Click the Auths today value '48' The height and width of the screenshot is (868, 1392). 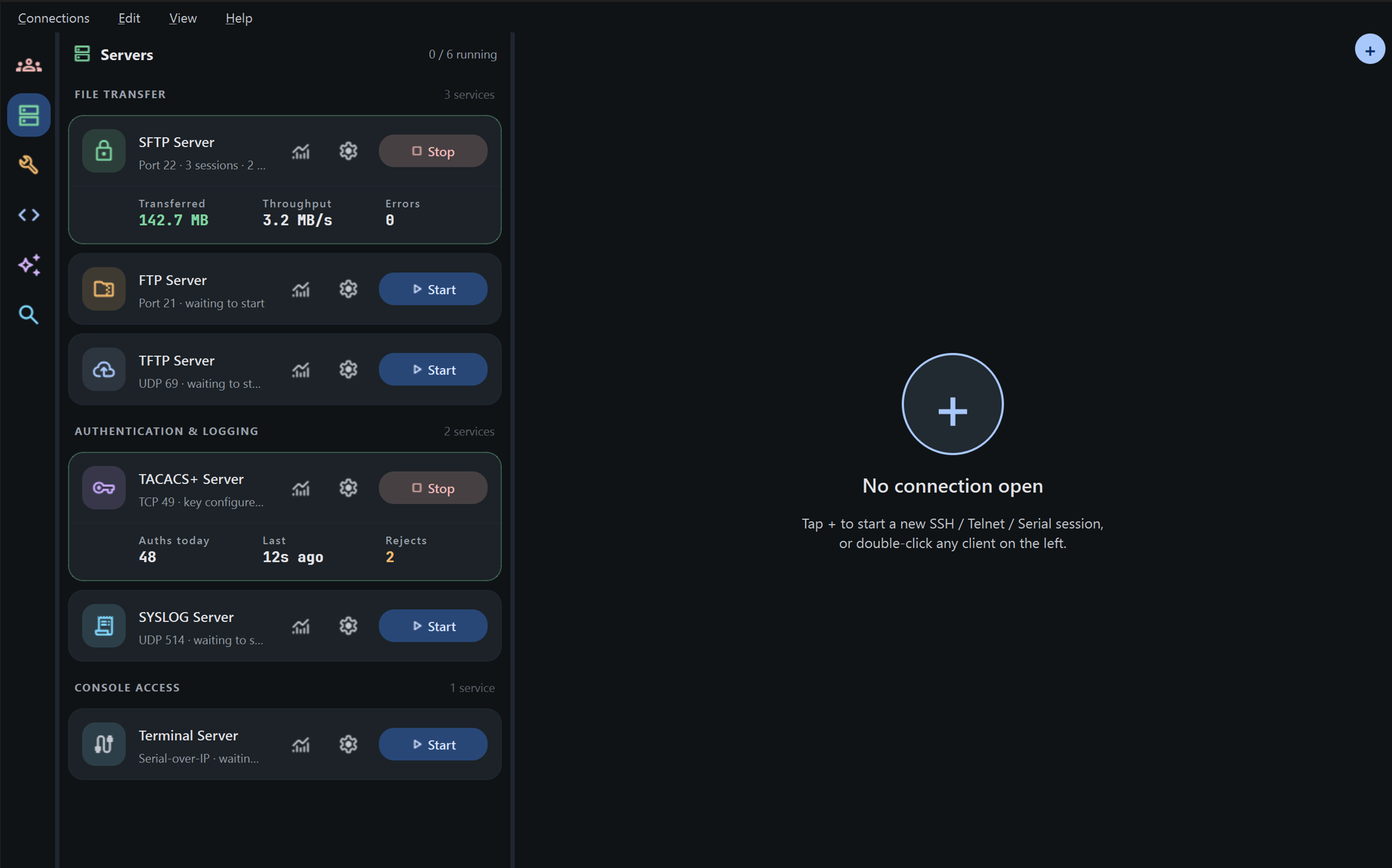147,557
